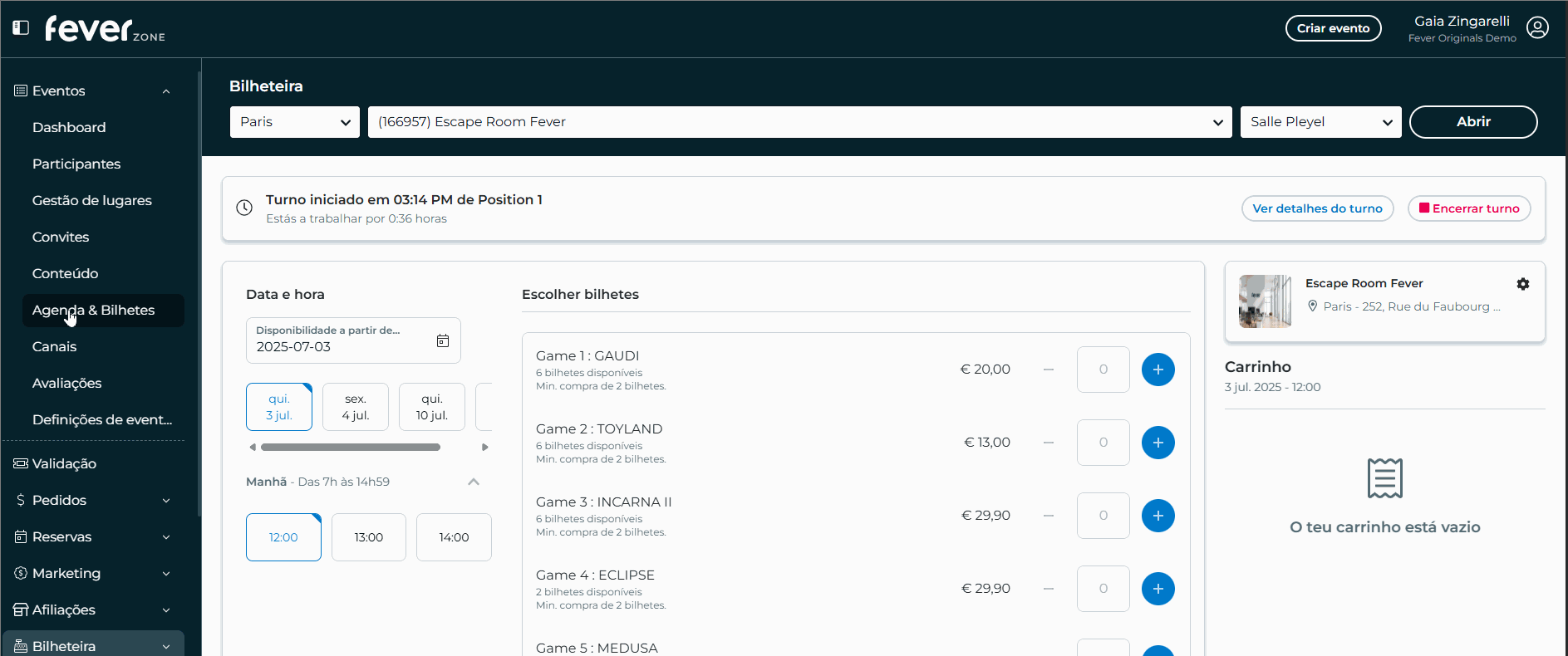Click the Escape Room Fever thumbnail

tap(1266, 301)
